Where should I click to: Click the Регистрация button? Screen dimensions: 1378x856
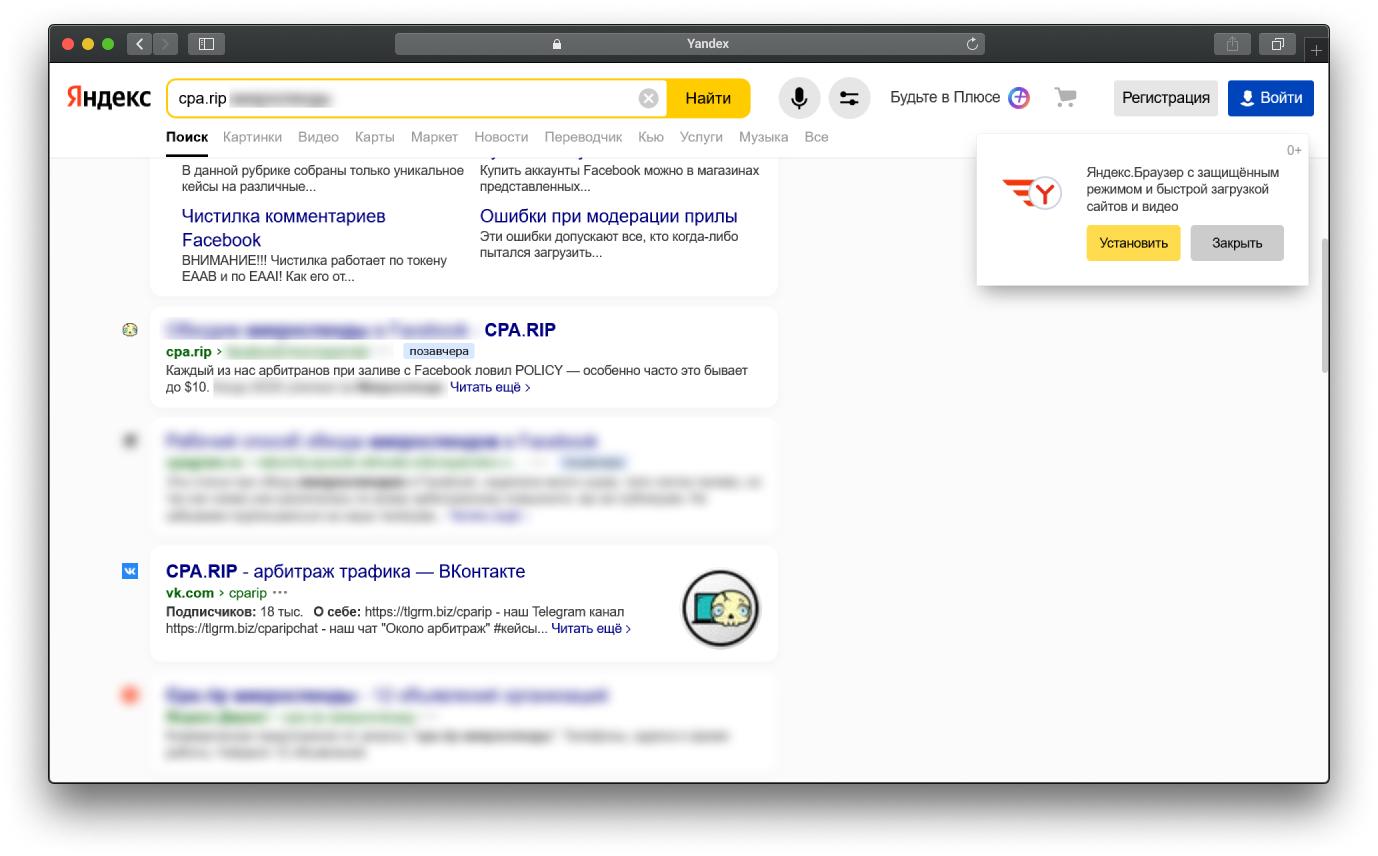pyautogui.click(x=1166, y=98)
